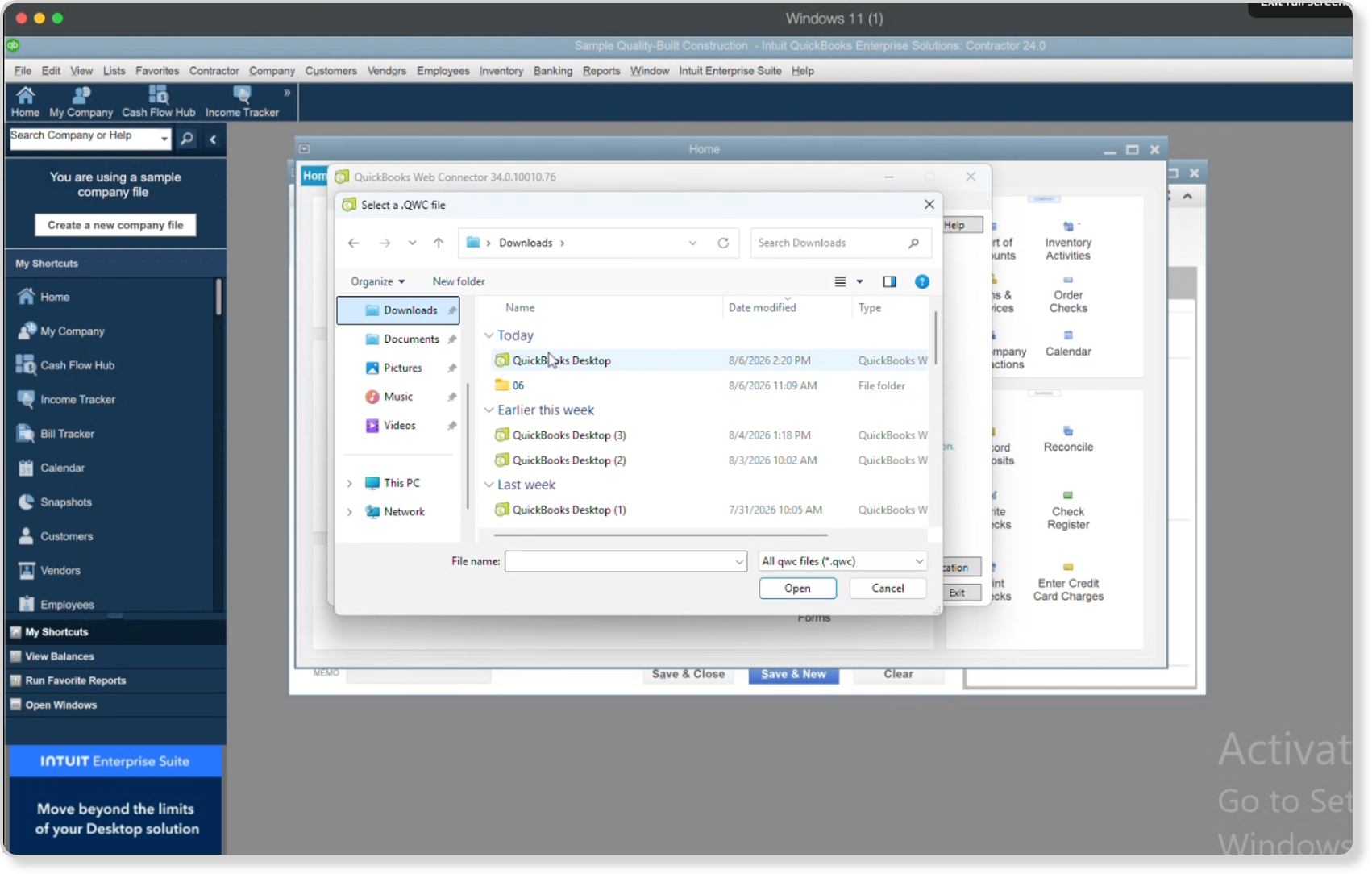Go forward in the file dialog
This screenshot has width=1372, height=874.
385,243
